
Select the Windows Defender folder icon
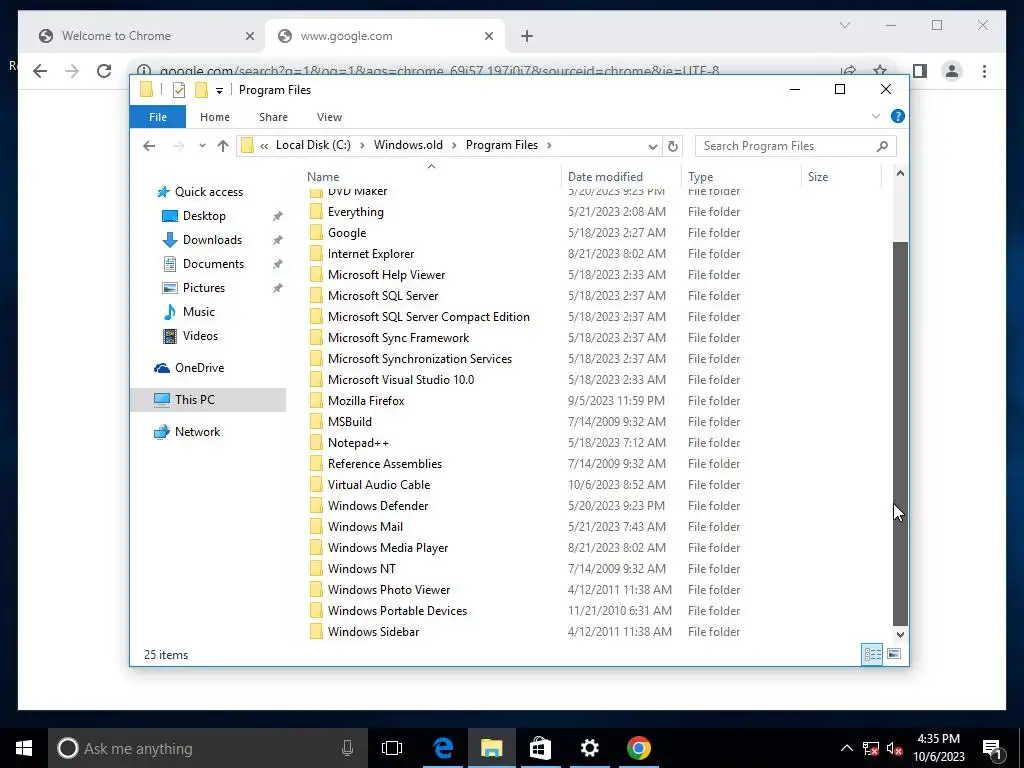point(316,506)
